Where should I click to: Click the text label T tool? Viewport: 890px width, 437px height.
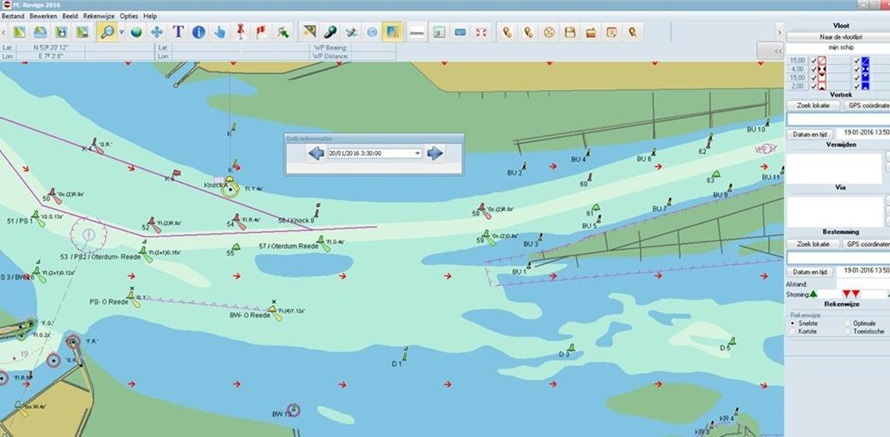pos(178,32)
